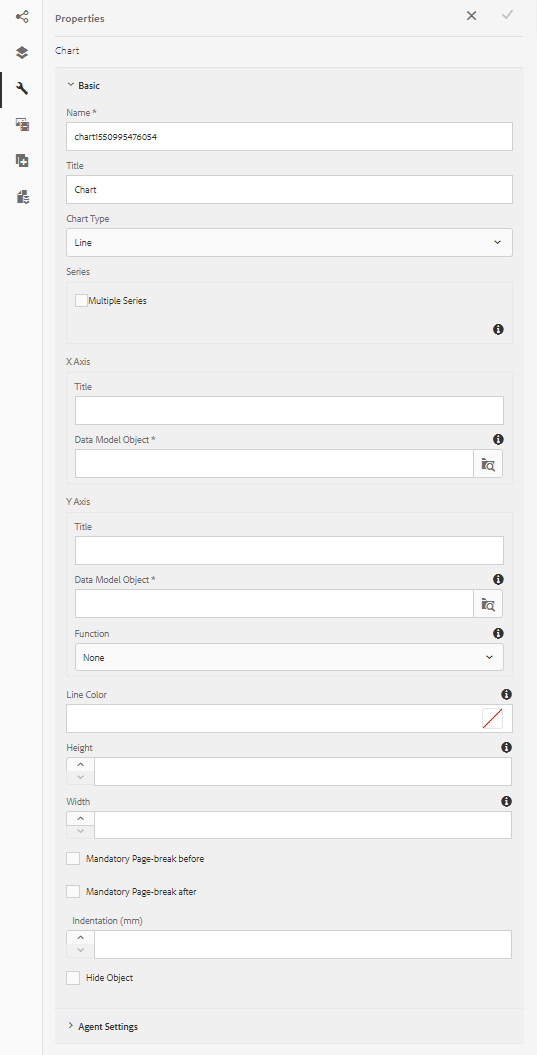Browse Y Axis Data Model Object
The height and width of the screenshot is (1055, 537).
[488, 604]
